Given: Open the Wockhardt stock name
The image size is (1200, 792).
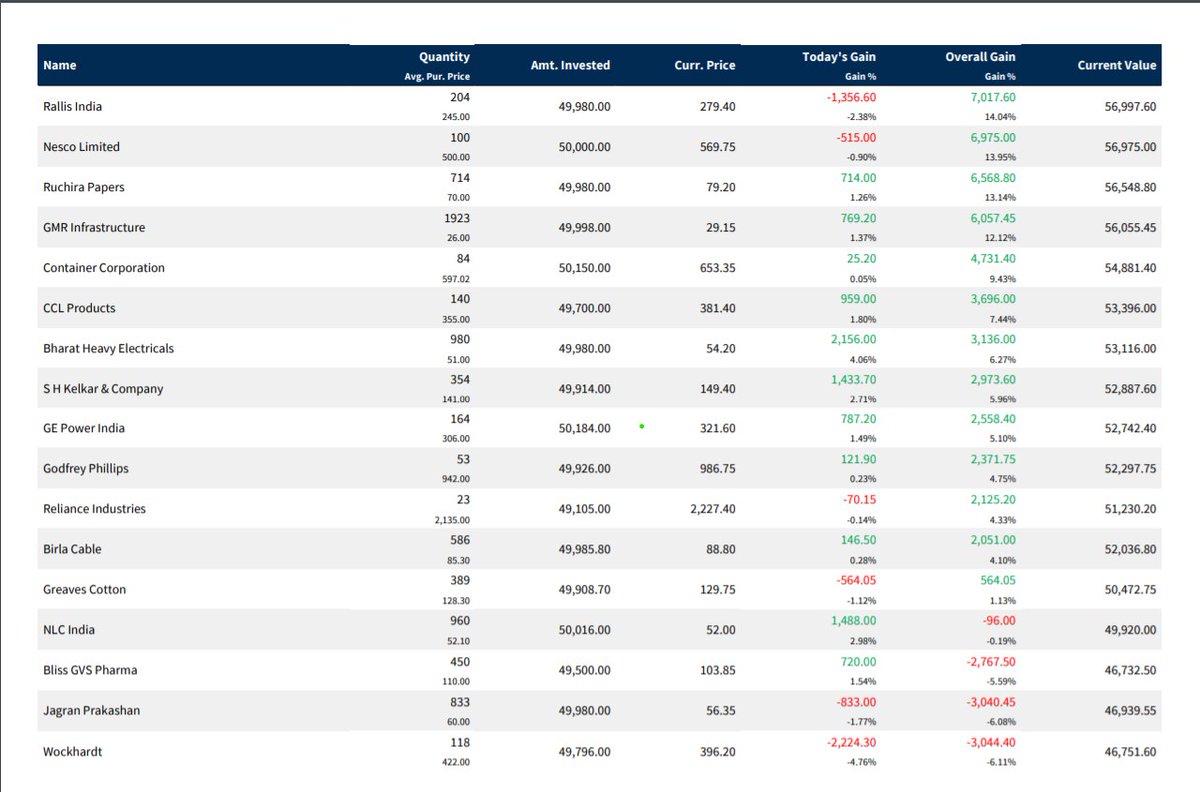Looking at the screenshot, I should tap(73, 751).
